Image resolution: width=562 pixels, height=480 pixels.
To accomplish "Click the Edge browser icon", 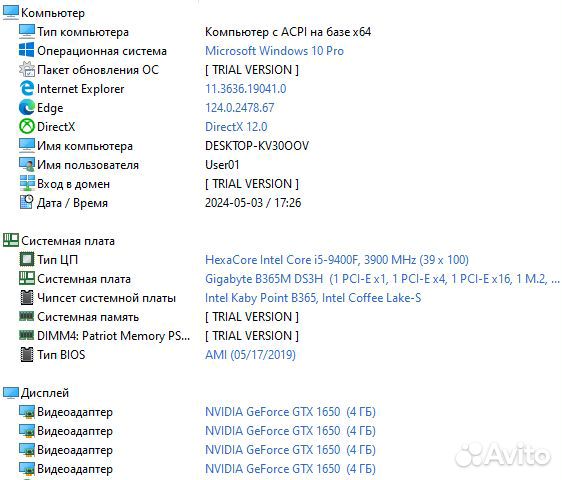I will click(x=27, y=108).
